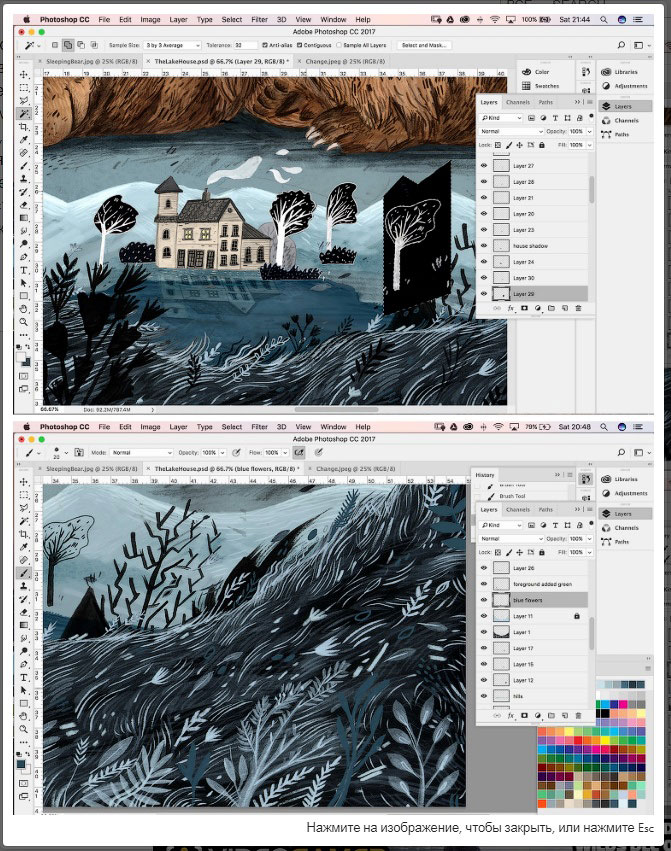Image resolution: width=671 pixels, height=851 pixels.
Task: Click the search icon in the Layer 29 window options bar
Action: click(621, 45)
